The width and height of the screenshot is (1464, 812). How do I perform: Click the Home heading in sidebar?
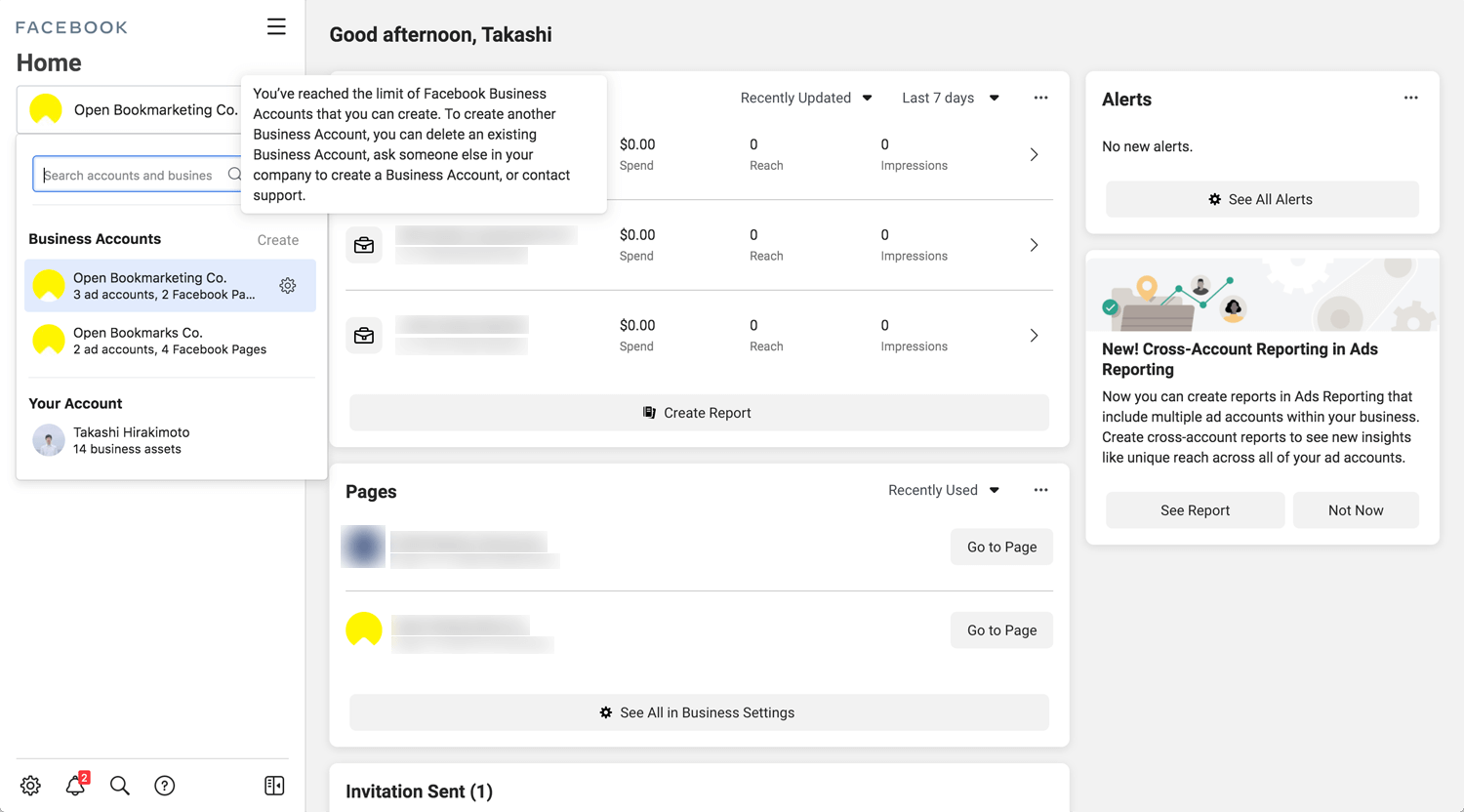pyautogui.click(x=49, y=63)
